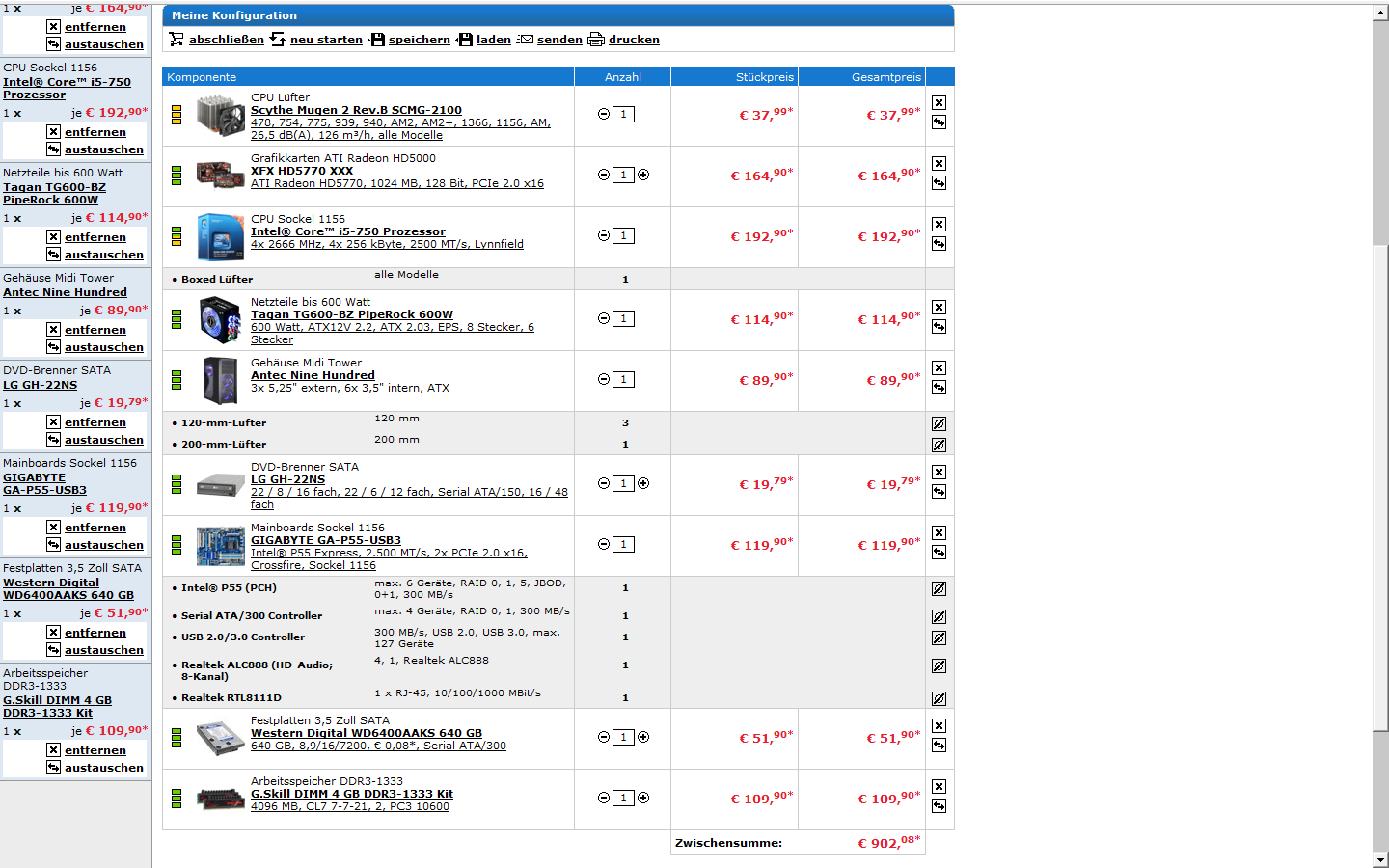
Task: Focus the quantity field for G.Skill DIMM kit
Action: pos(624,798)
